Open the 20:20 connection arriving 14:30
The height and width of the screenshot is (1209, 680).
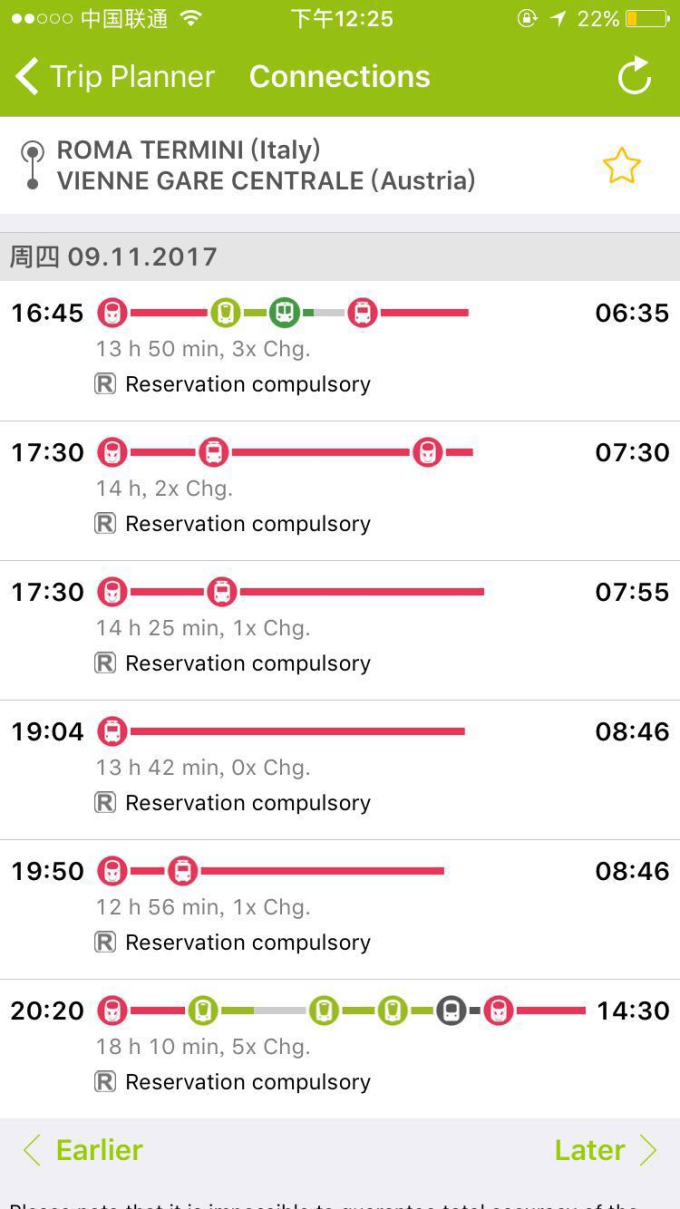click(340, 1047)
